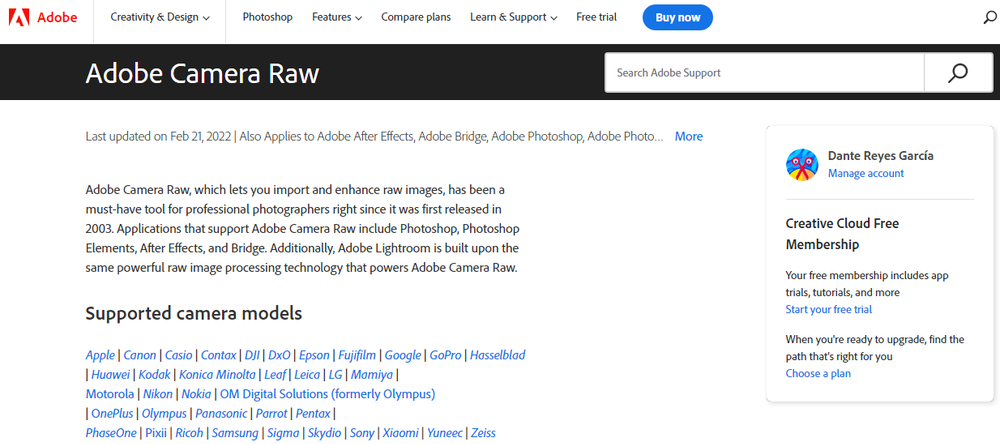Viewport: 1000px width, 444px height.
Task: Open Compare plans in navigation
Action: coord(416,17)
